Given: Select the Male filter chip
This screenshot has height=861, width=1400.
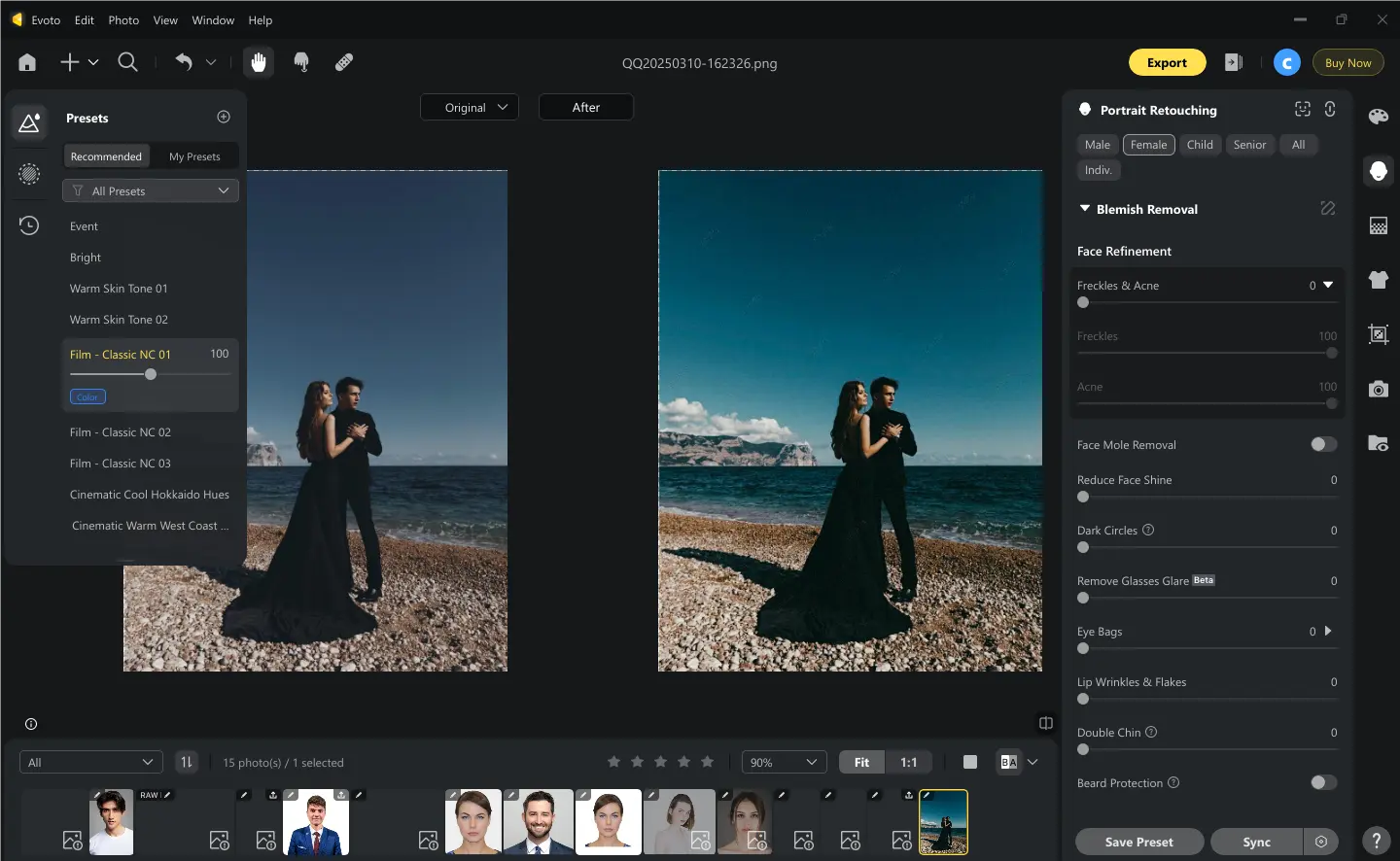Looking at the screenshot, I should coord(1098,145).
